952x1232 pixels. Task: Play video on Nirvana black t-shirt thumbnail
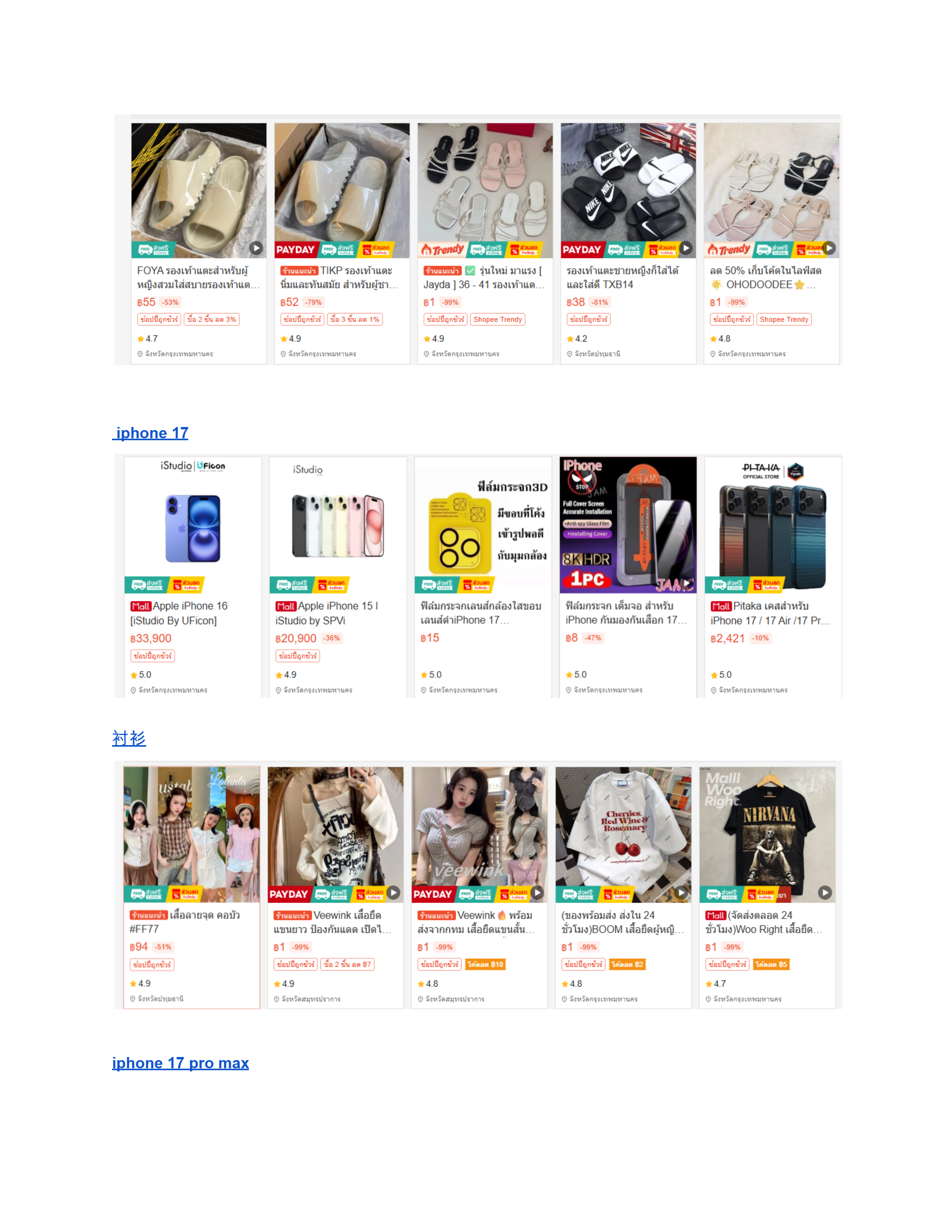click(x=825, y=893)
